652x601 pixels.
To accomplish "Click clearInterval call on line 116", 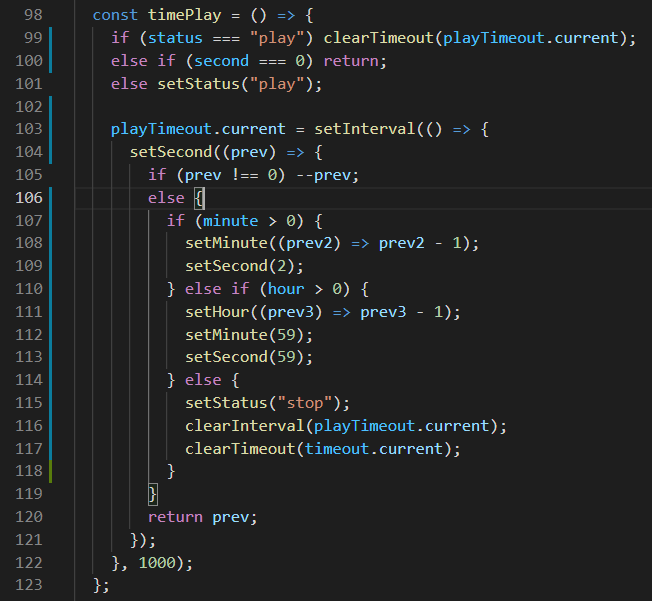I will [244, 426].
